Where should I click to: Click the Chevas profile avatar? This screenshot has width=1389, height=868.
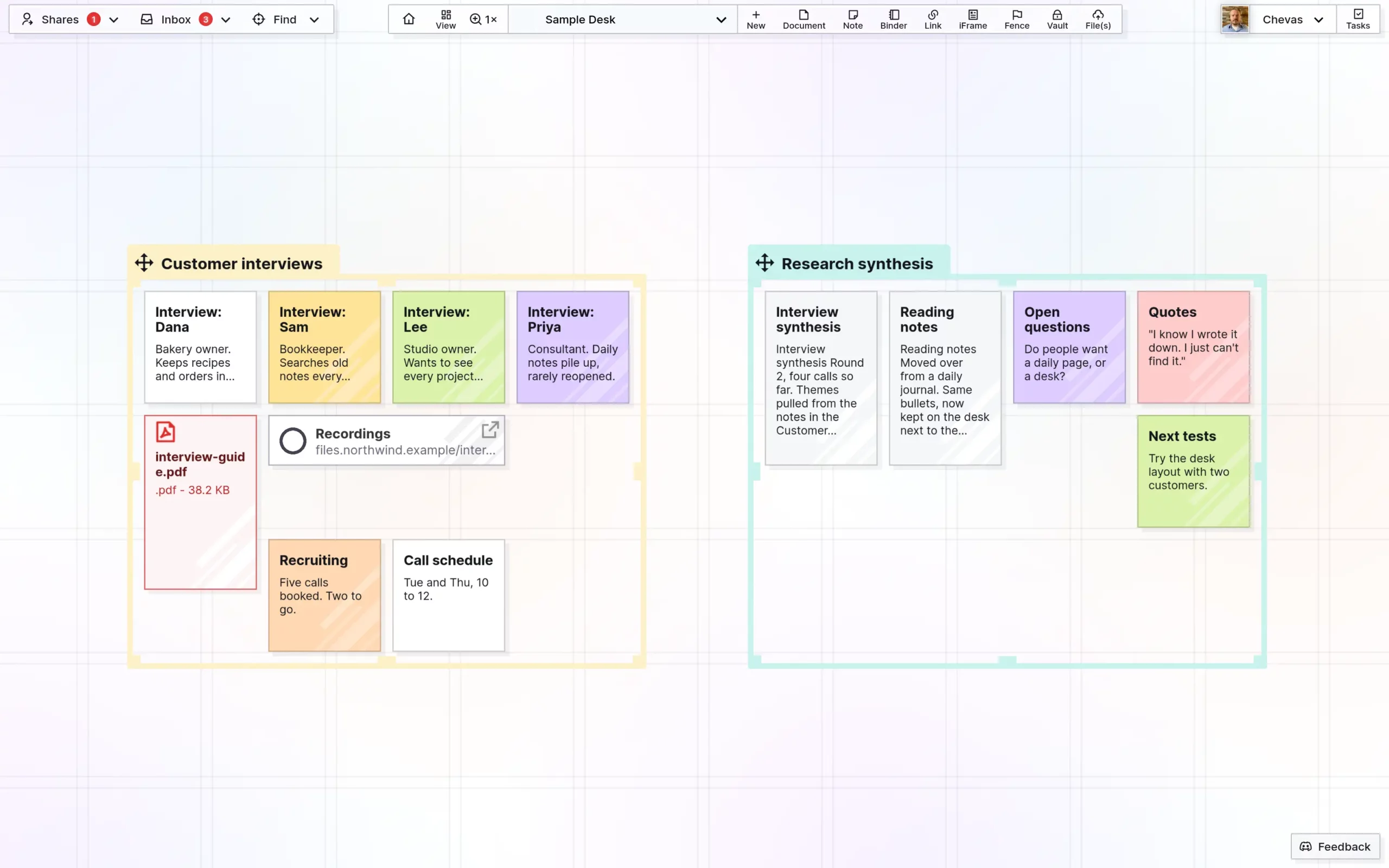[x=1234, y=19]
